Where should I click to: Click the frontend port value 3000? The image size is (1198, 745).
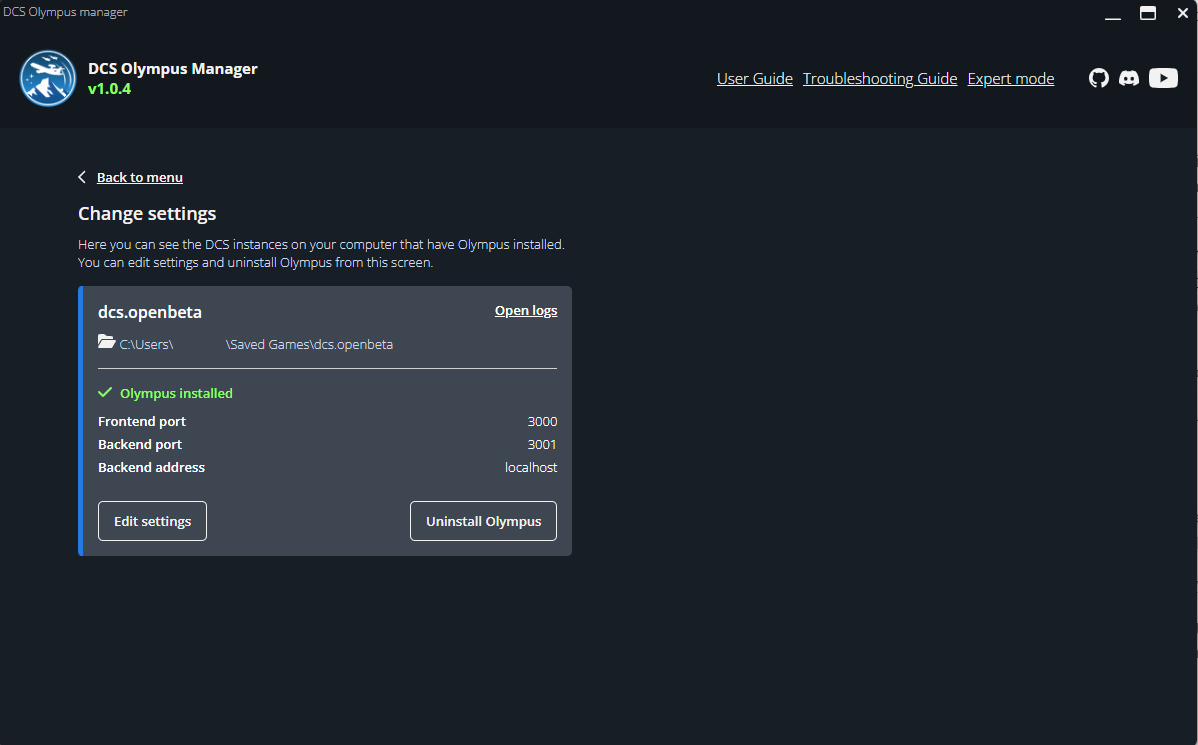click(542, 422)
